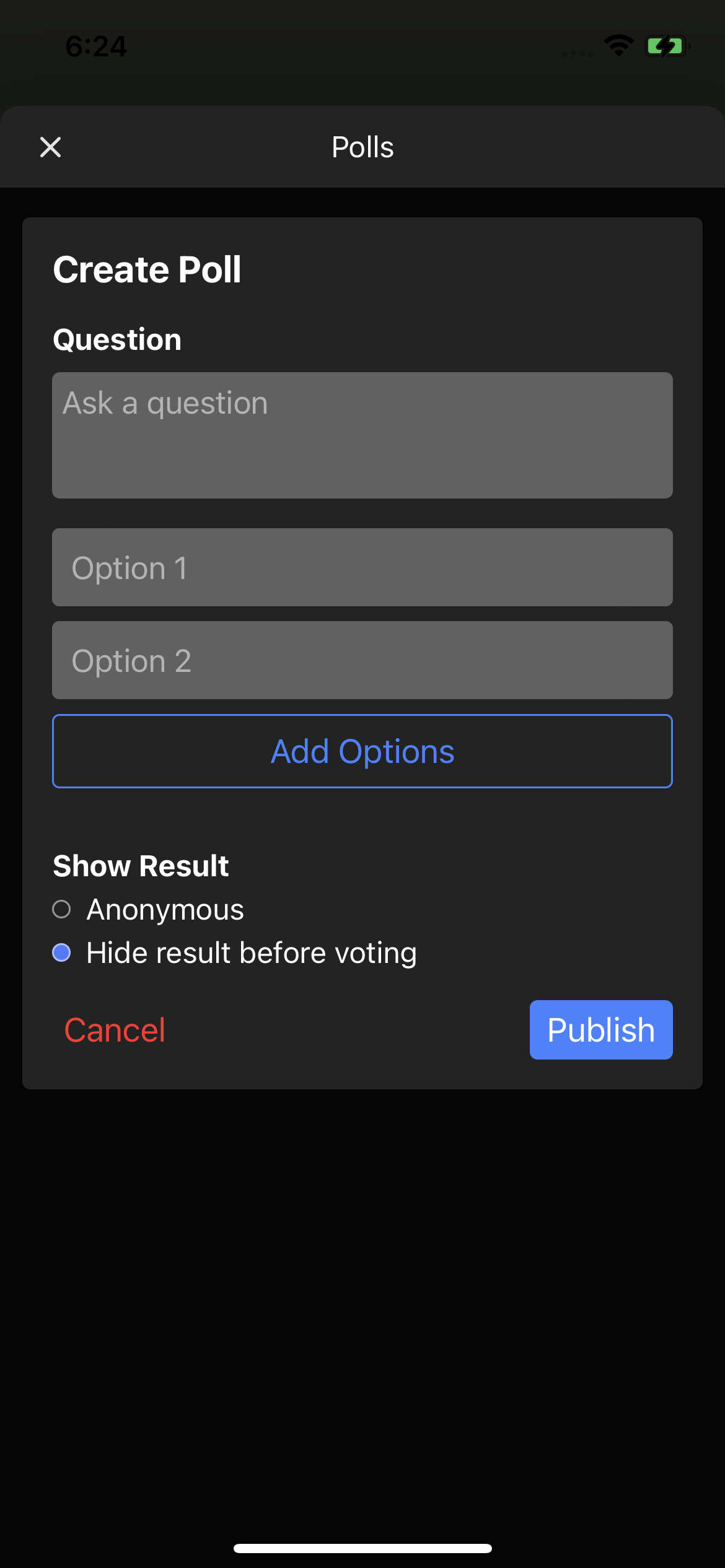Focus the Ask a question text field

pyautogui.click(x=362, y=435)
